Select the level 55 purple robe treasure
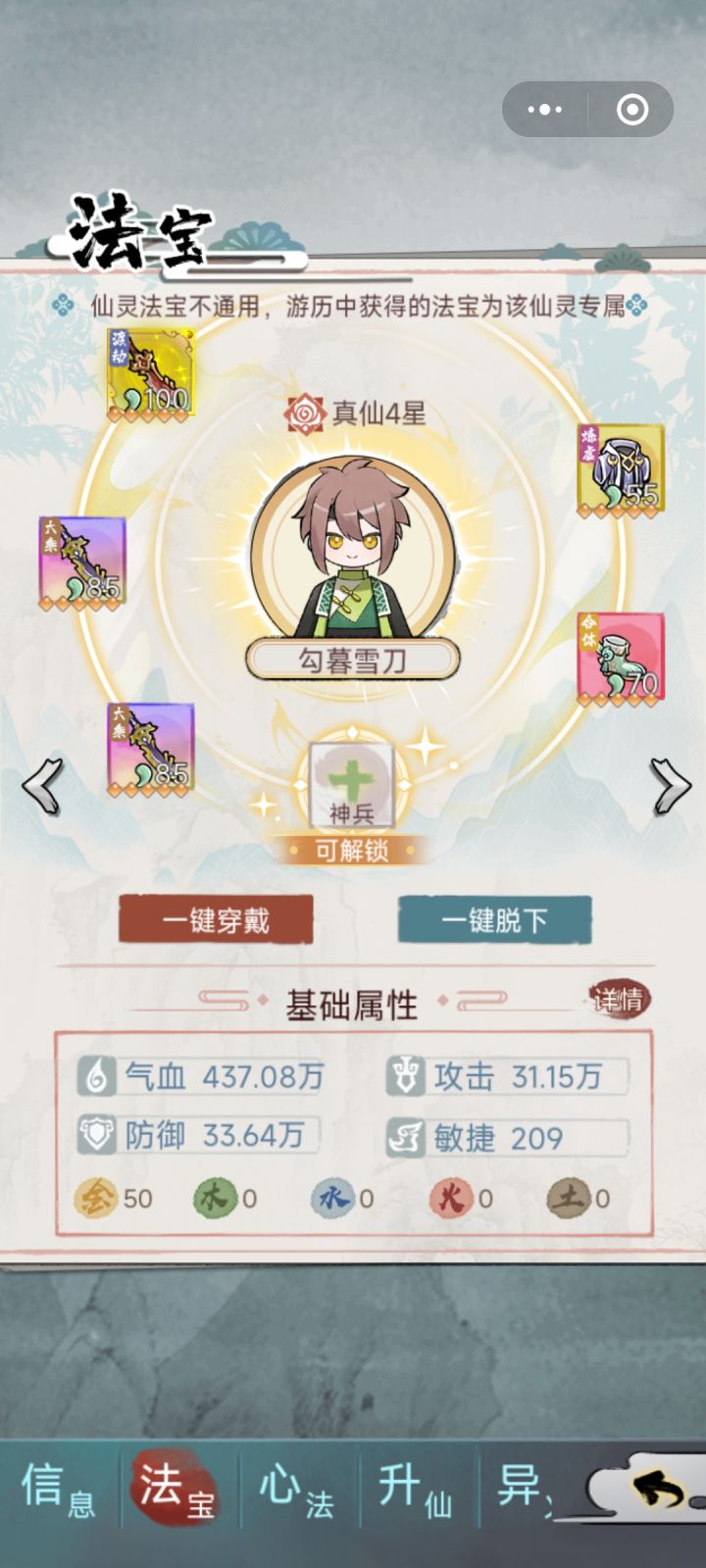The width and height of the screenshot is (706, 1568). pyautogui.click(x=620, y=470)
